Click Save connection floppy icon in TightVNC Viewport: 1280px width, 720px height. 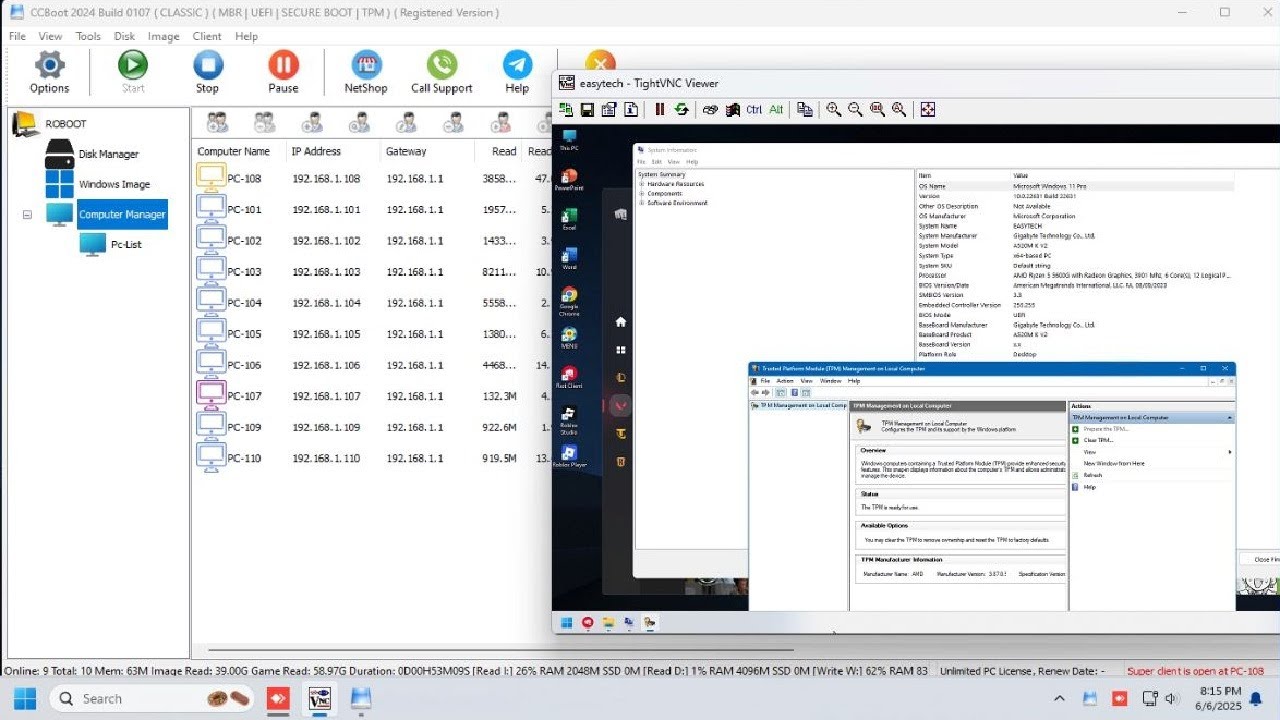(x=588, y=109)
